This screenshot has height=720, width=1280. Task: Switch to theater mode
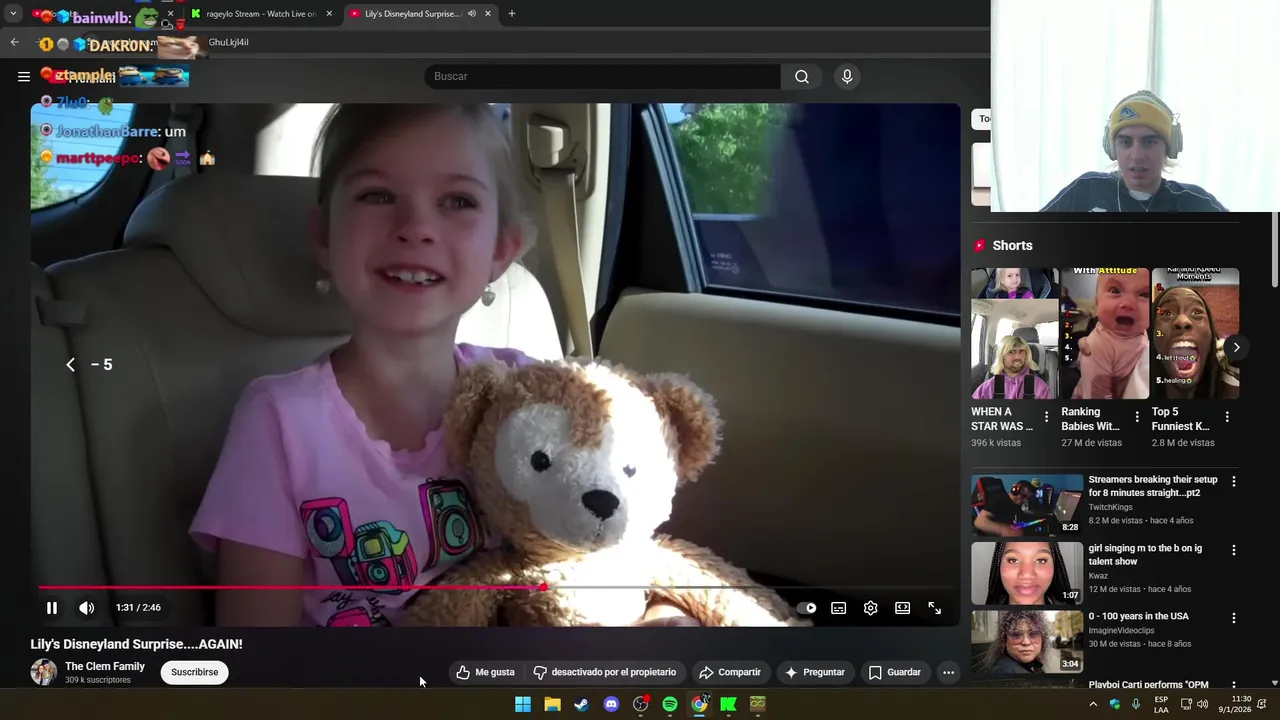[x=903, y=608]
